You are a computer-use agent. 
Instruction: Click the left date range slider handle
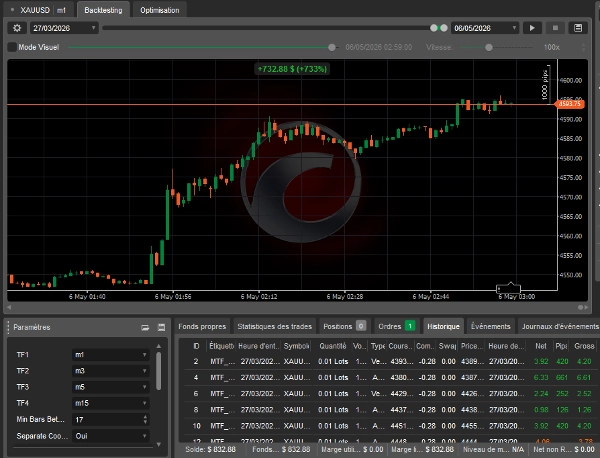434,28
